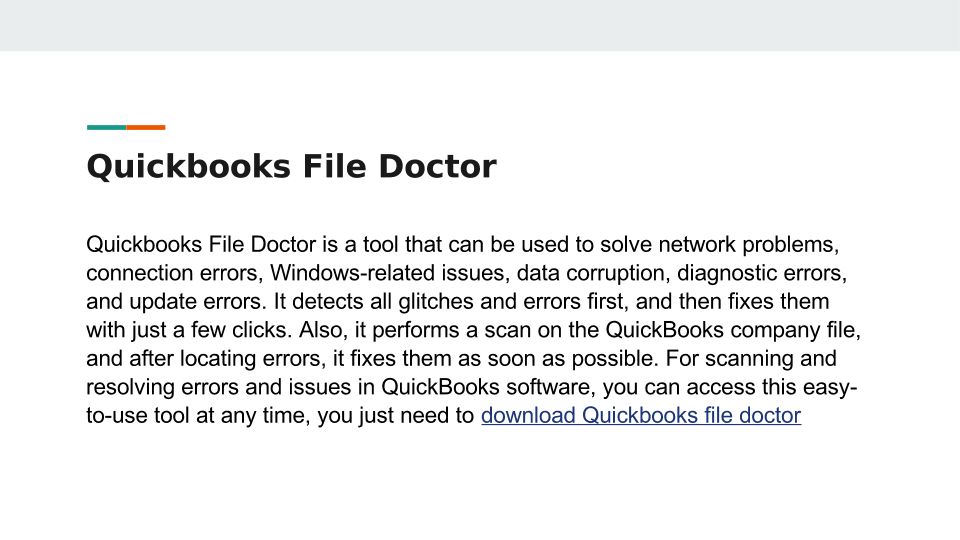Open the download Quickbooks file doctor link
Viewport: 960px width, 540px height.
click(640, 416)
